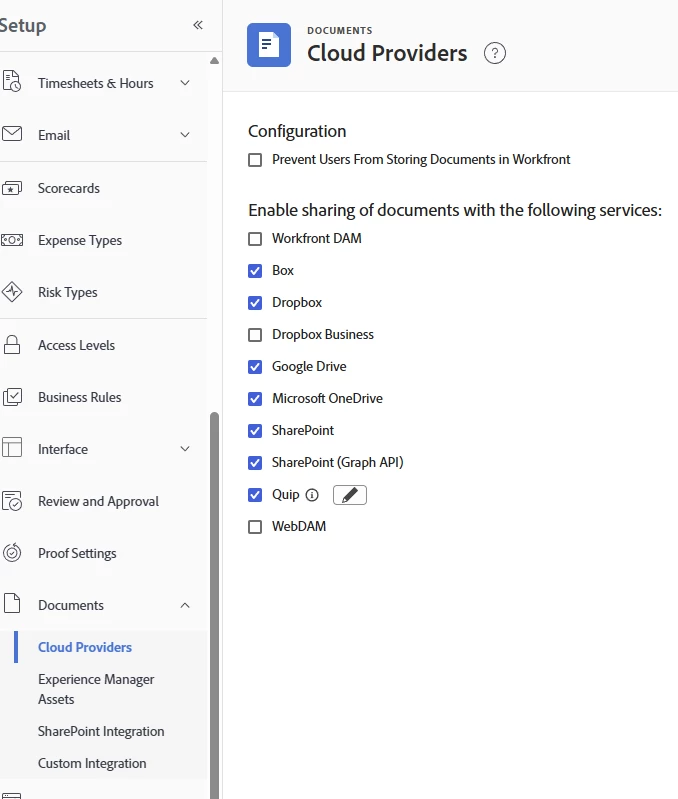Expand the Email section chevron
This screenshot has height=799, width=678.
pos(185,135)
